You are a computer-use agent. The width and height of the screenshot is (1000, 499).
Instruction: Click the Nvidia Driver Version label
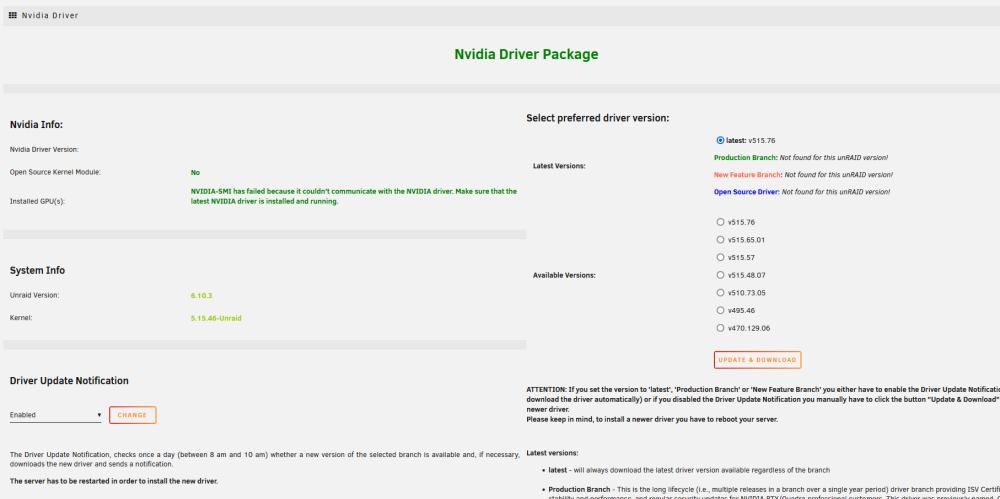pos(44,149)
